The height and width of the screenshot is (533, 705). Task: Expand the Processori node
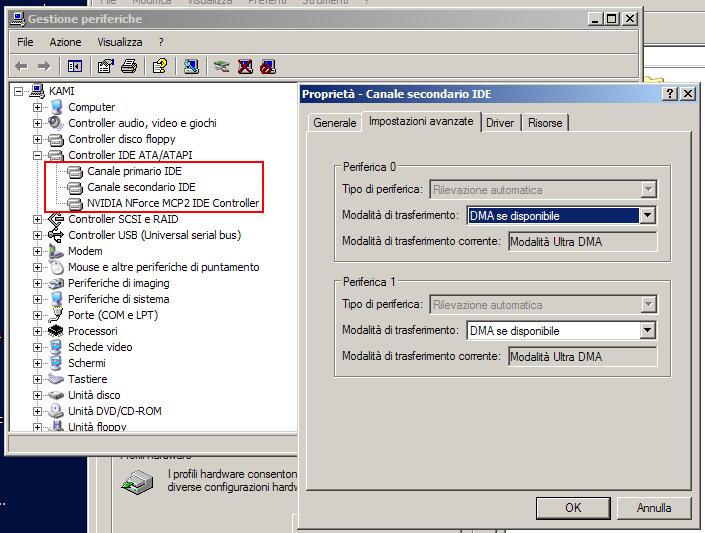click(x=37, y=331)
